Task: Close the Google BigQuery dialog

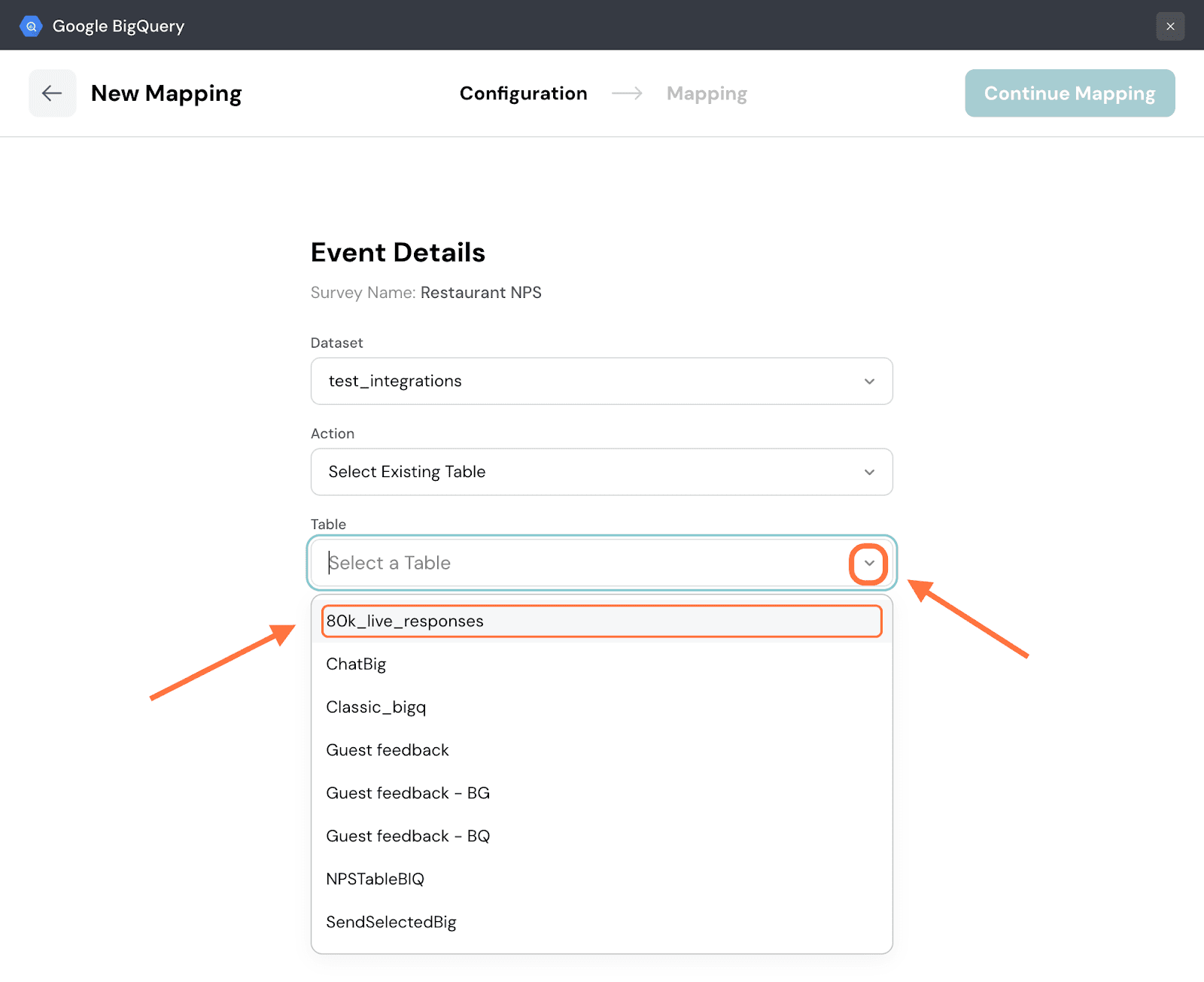Action: (x=1170, y=26)
